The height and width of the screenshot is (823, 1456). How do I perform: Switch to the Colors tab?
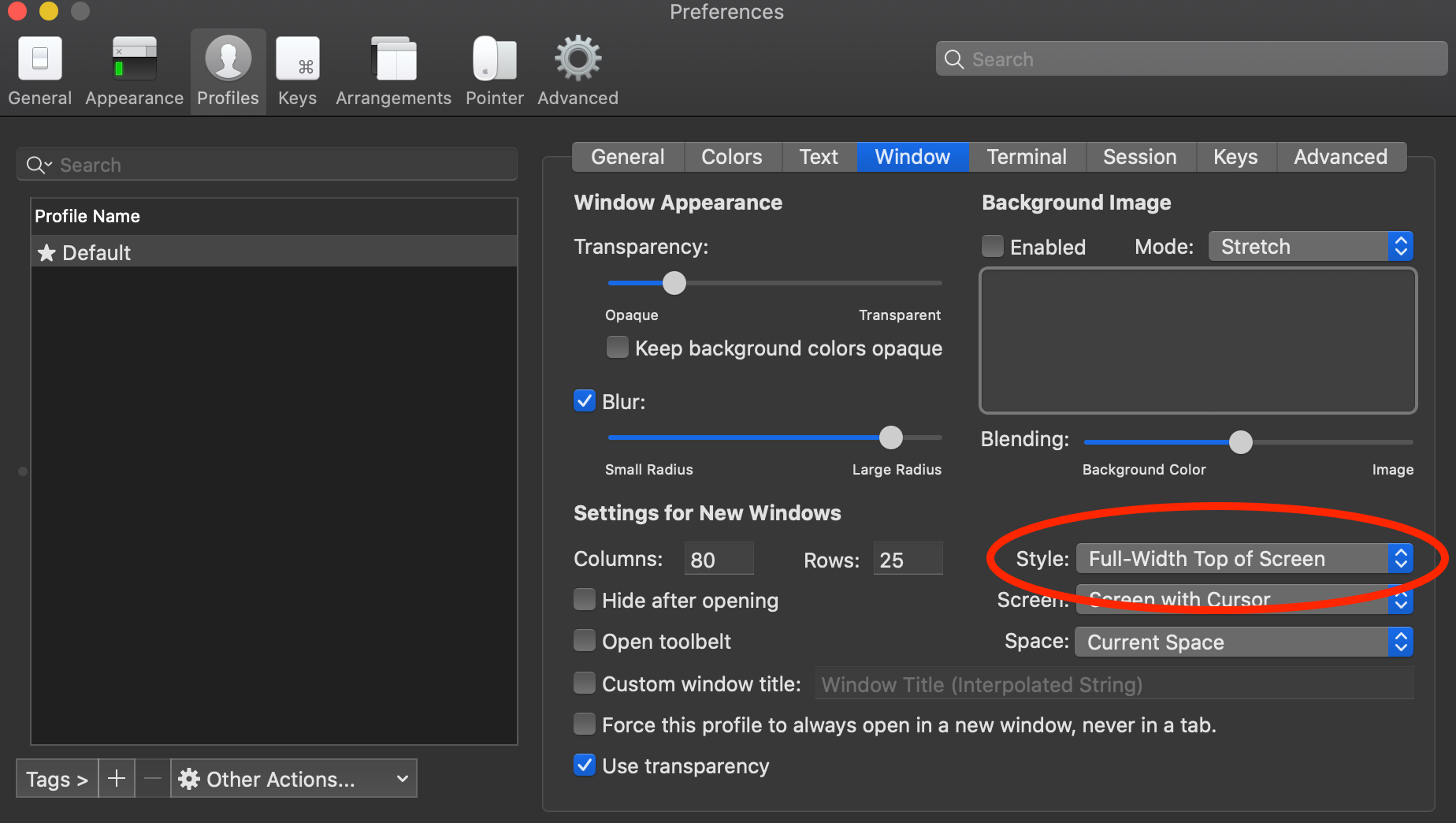[x=732, y=157]
